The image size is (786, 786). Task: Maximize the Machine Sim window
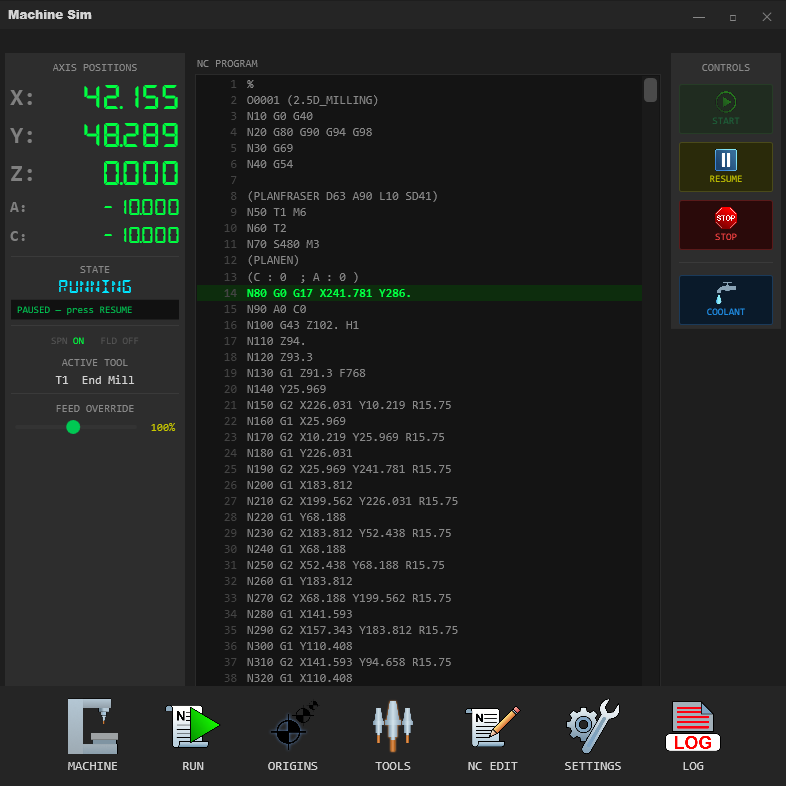(x=733, y=17)
